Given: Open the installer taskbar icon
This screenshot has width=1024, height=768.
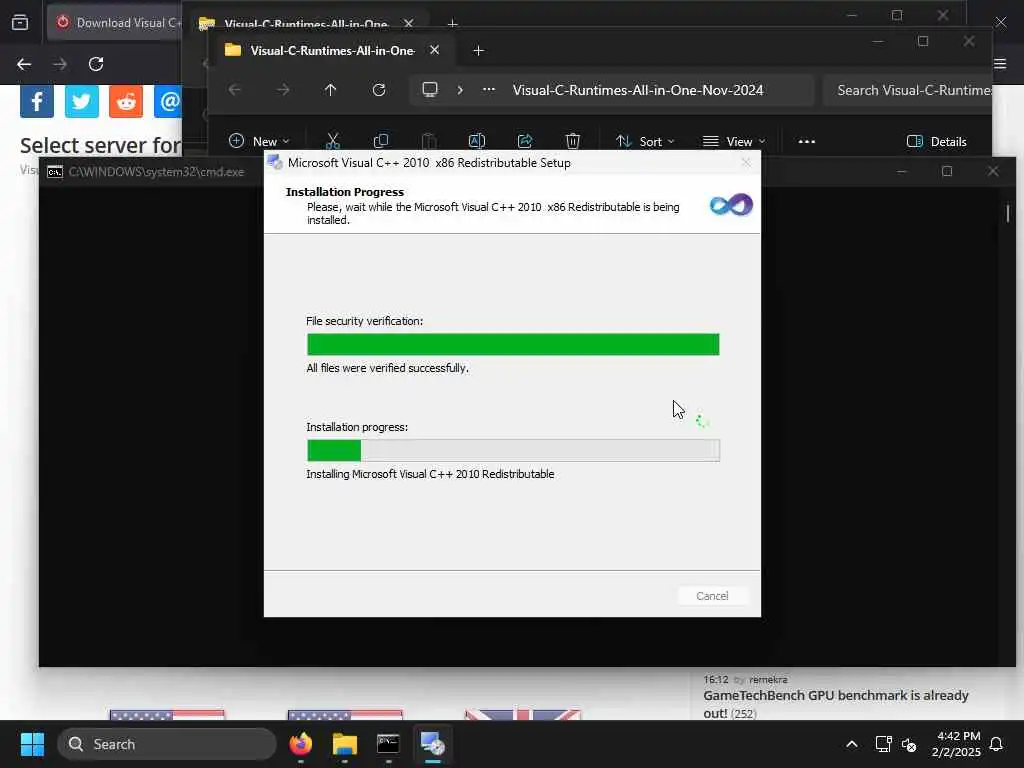Looking at the screenshot, I should click(x=432, y=744).
